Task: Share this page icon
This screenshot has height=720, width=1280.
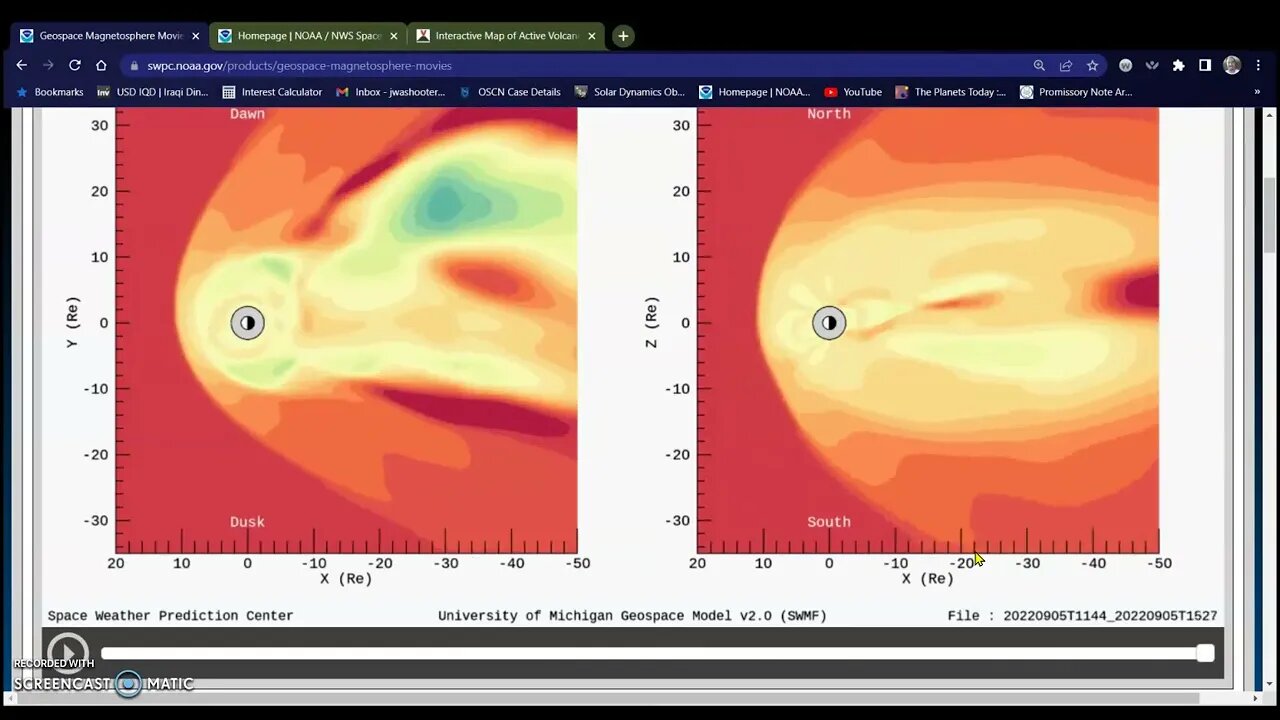Action: click(x=1066, y=65)
